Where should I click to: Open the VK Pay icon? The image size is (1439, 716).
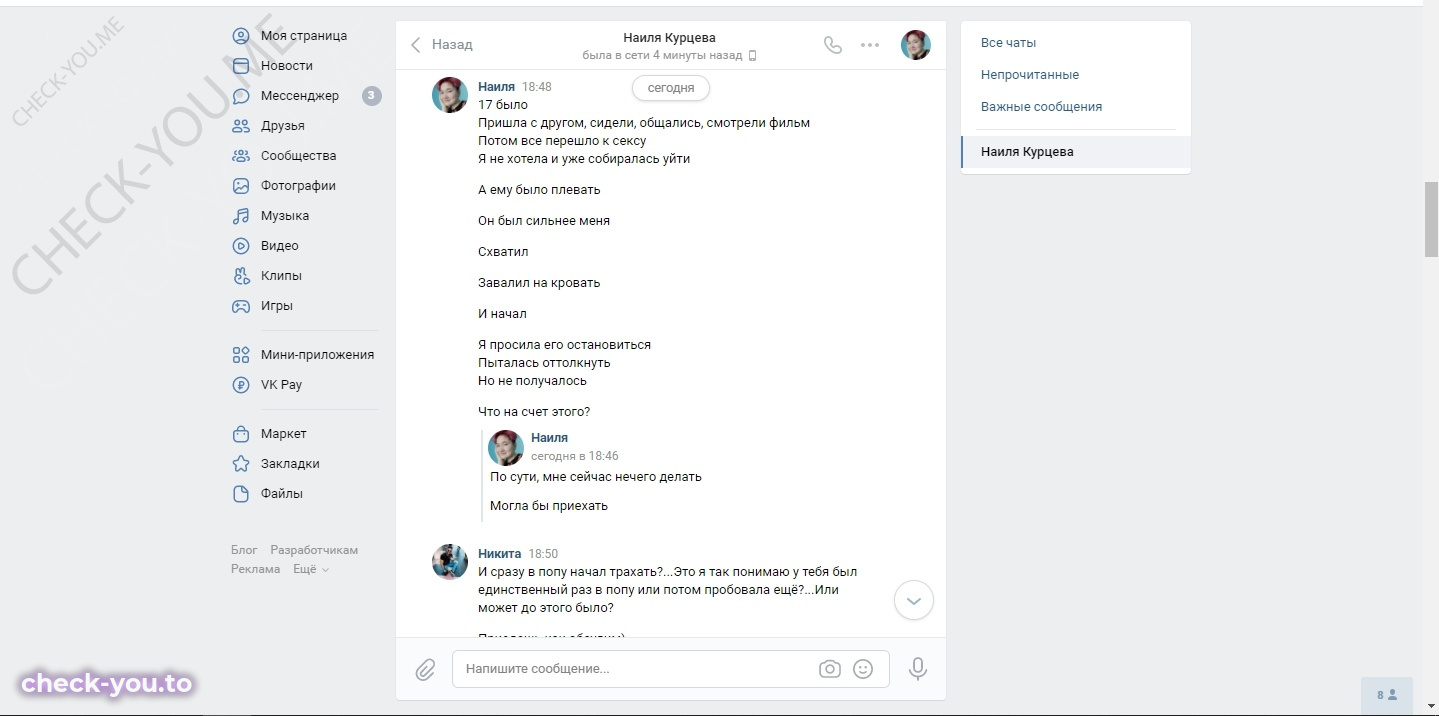coord(241,385)
